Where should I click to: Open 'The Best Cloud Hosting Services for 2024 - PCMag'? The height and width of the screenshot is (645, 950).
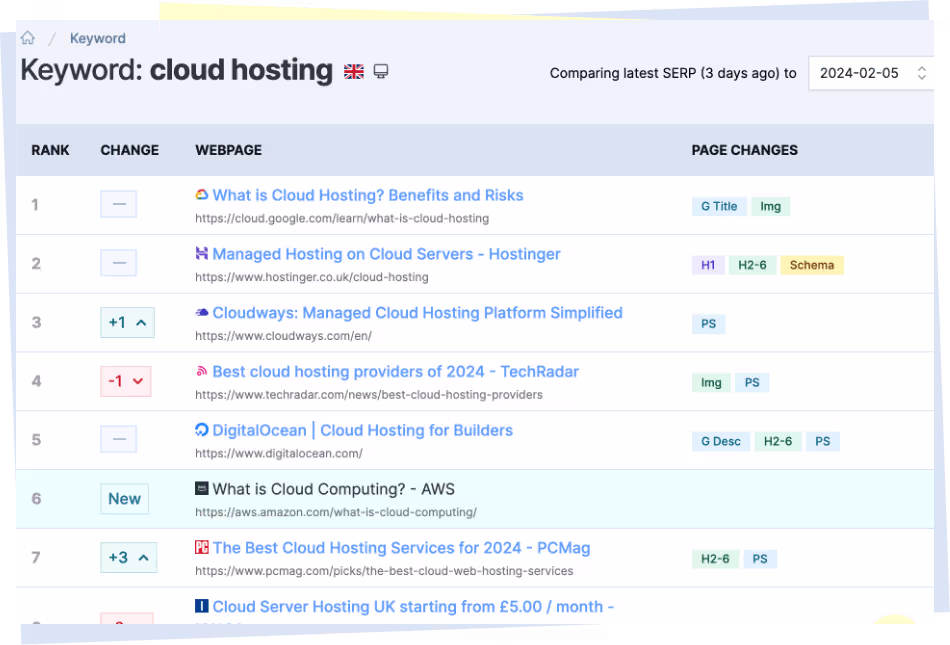[x=401, y=547]
